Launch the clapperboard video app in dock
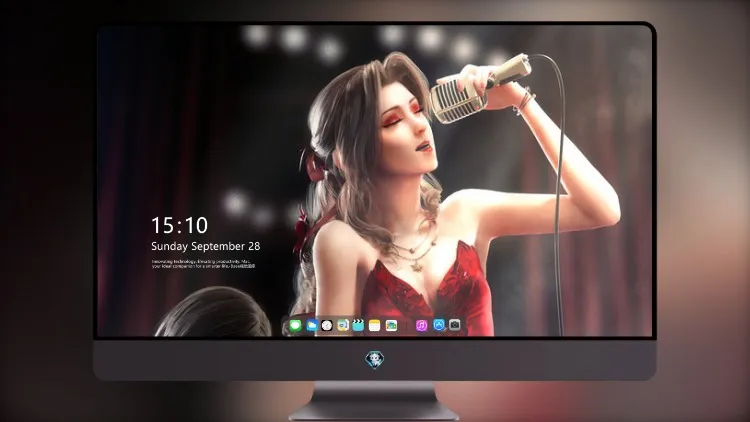The width and height of the screenshot is (750, 422). tap(358, 326)
